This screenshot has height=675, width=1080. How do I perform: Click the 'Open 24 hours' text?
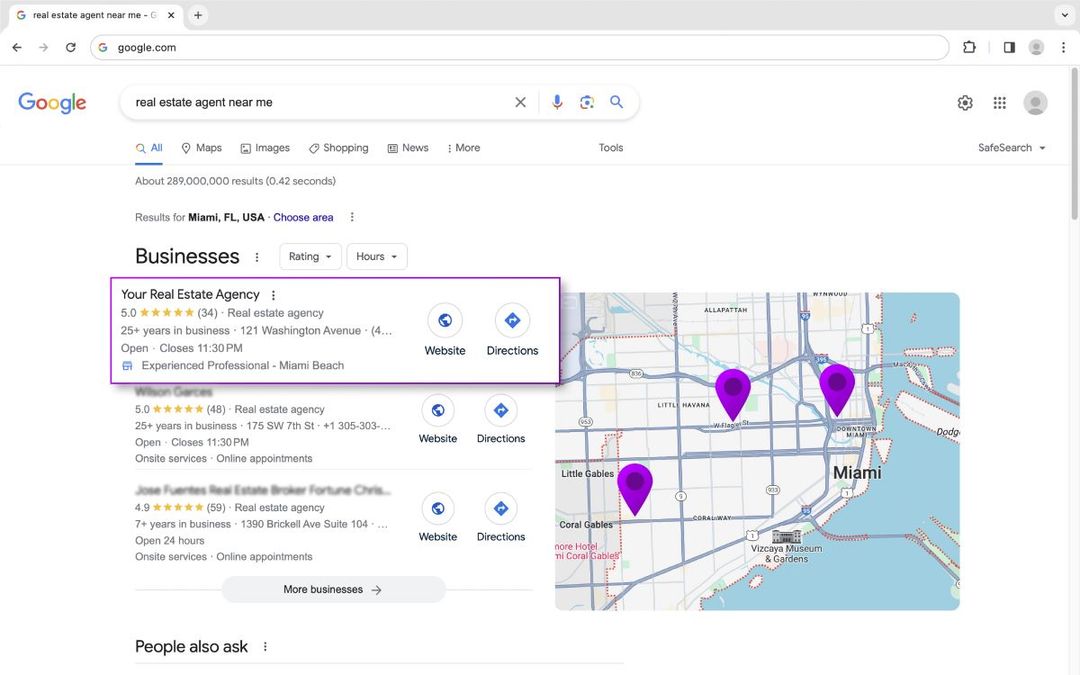pos(169,541)
